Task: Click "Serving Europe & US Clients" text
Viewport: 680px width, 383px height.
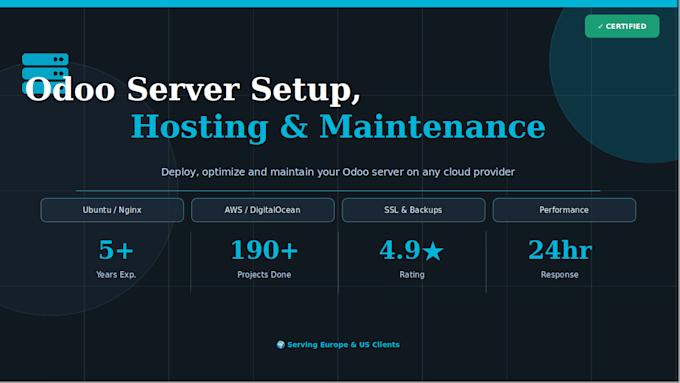Action: point(343,344)
